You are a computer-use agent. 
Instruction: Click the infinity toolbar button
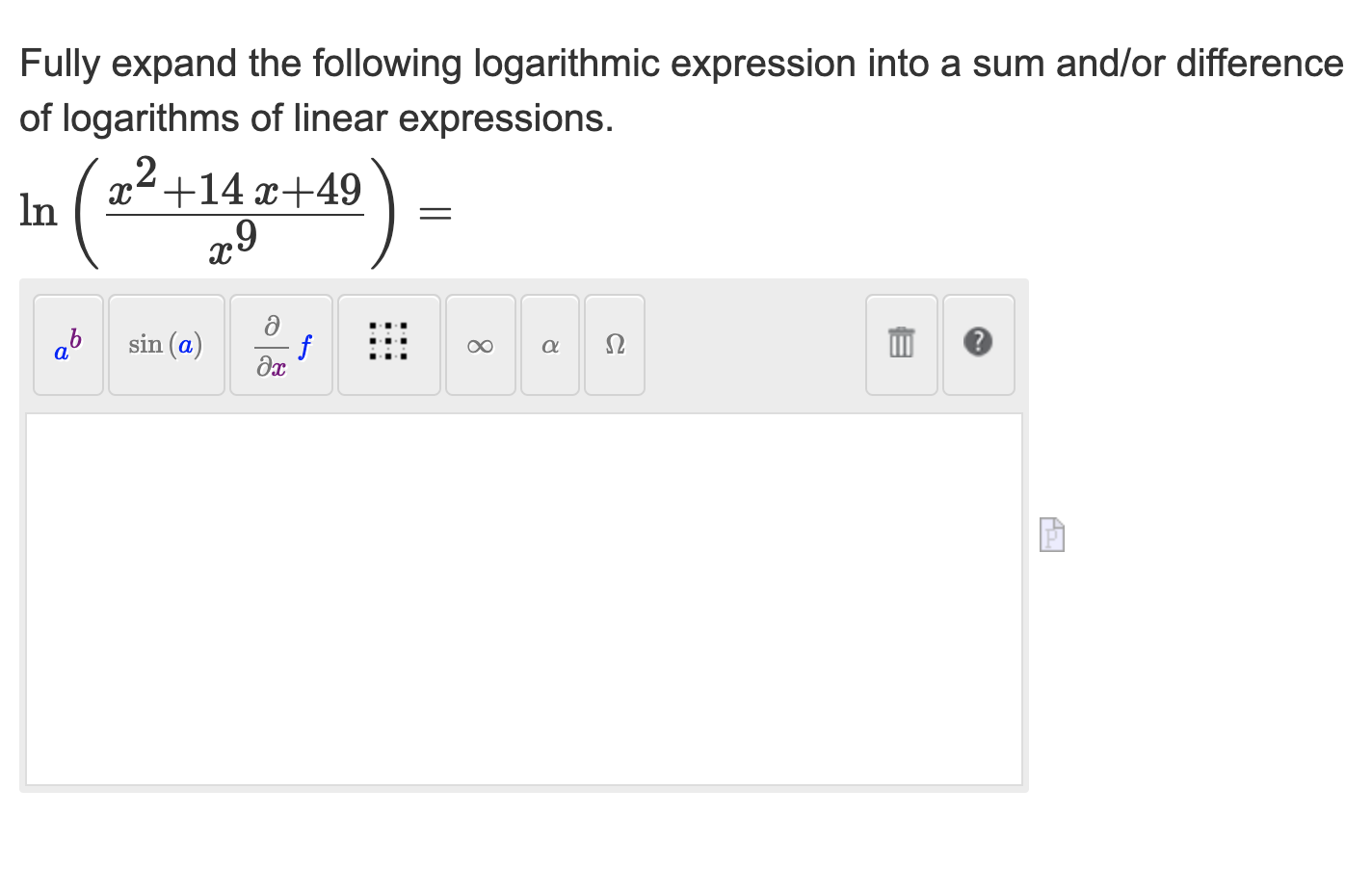tap(480, 345)
